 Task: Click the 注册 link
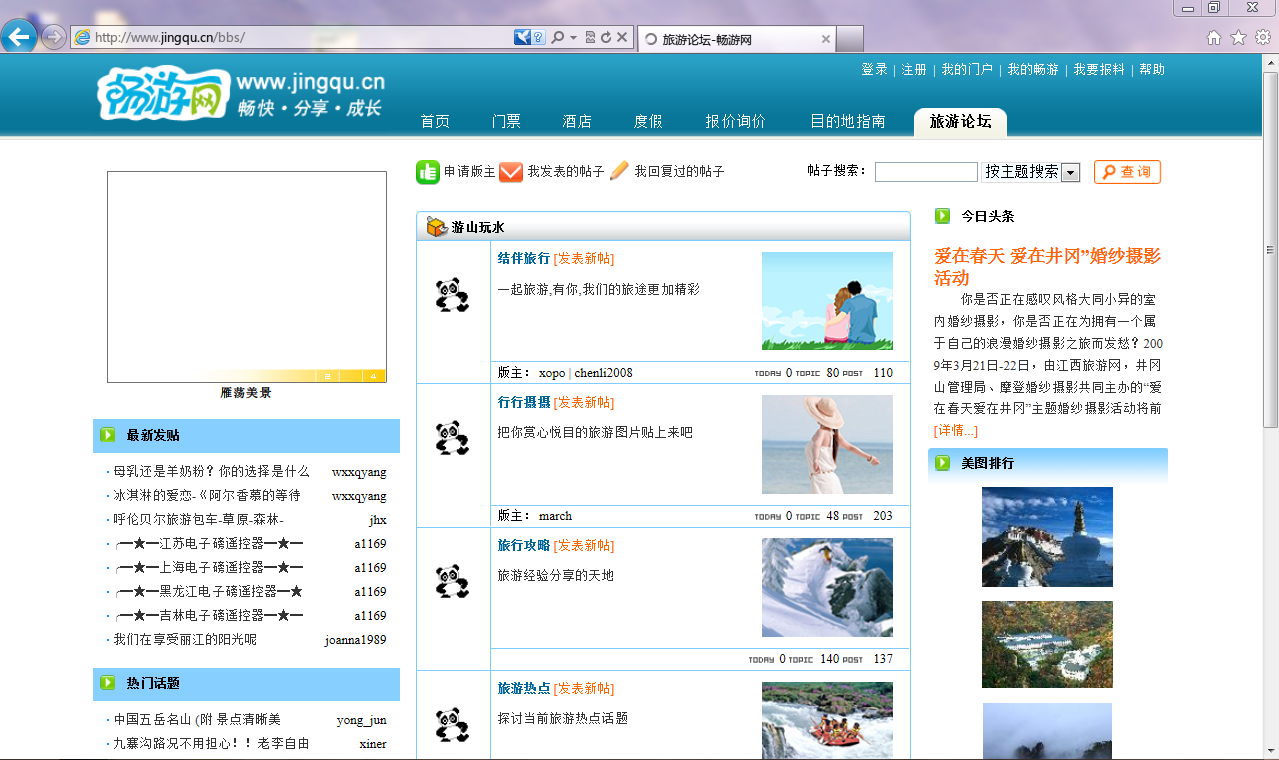(x=914, y=69)
